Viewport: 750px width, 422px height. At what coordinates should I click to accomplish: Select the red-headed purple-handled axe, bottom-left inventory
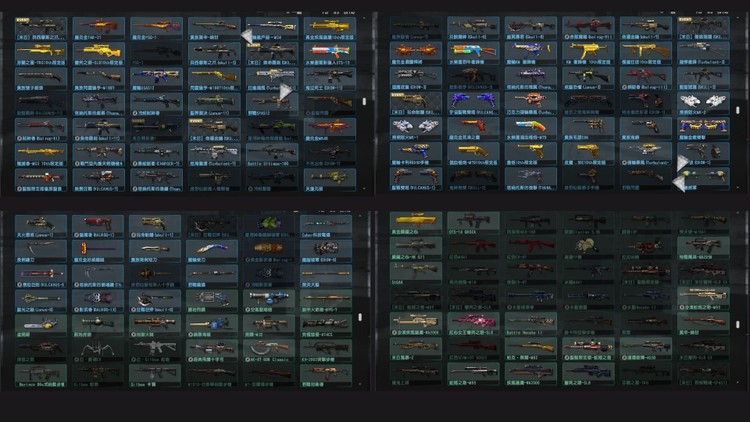coord(98,251)
